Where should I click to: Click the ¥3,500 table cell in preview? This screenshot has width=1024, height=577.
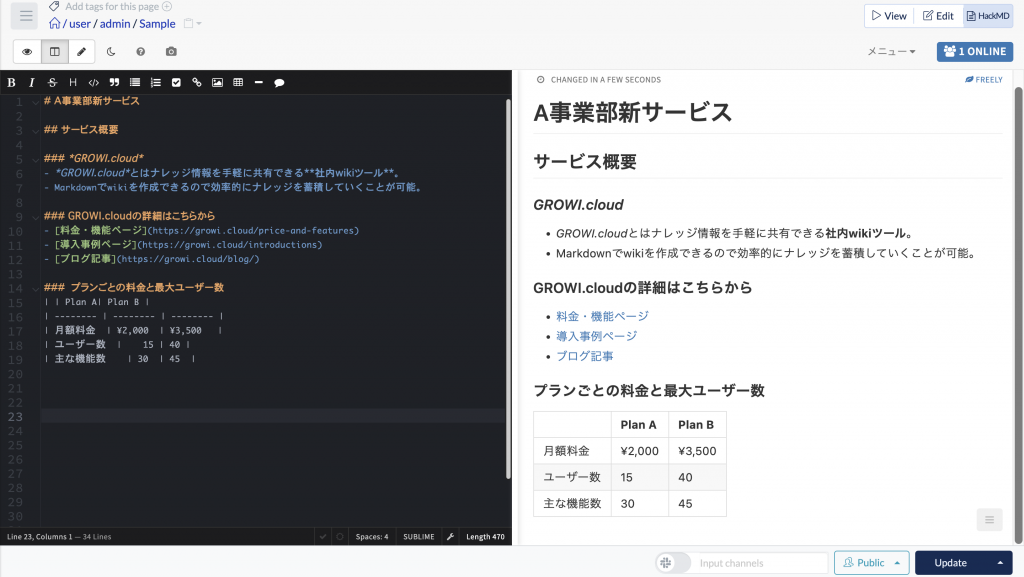(x=697, y=451)
